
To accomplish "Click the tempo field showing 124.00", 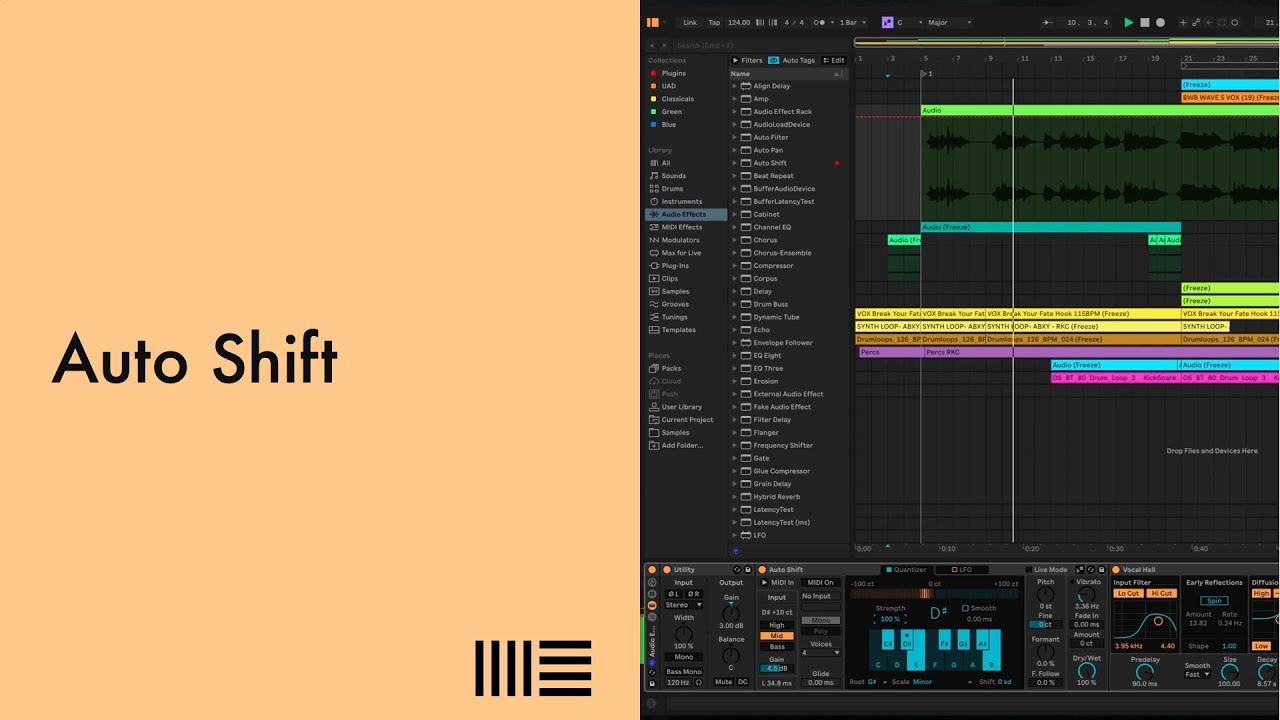I will click(739, 22).
